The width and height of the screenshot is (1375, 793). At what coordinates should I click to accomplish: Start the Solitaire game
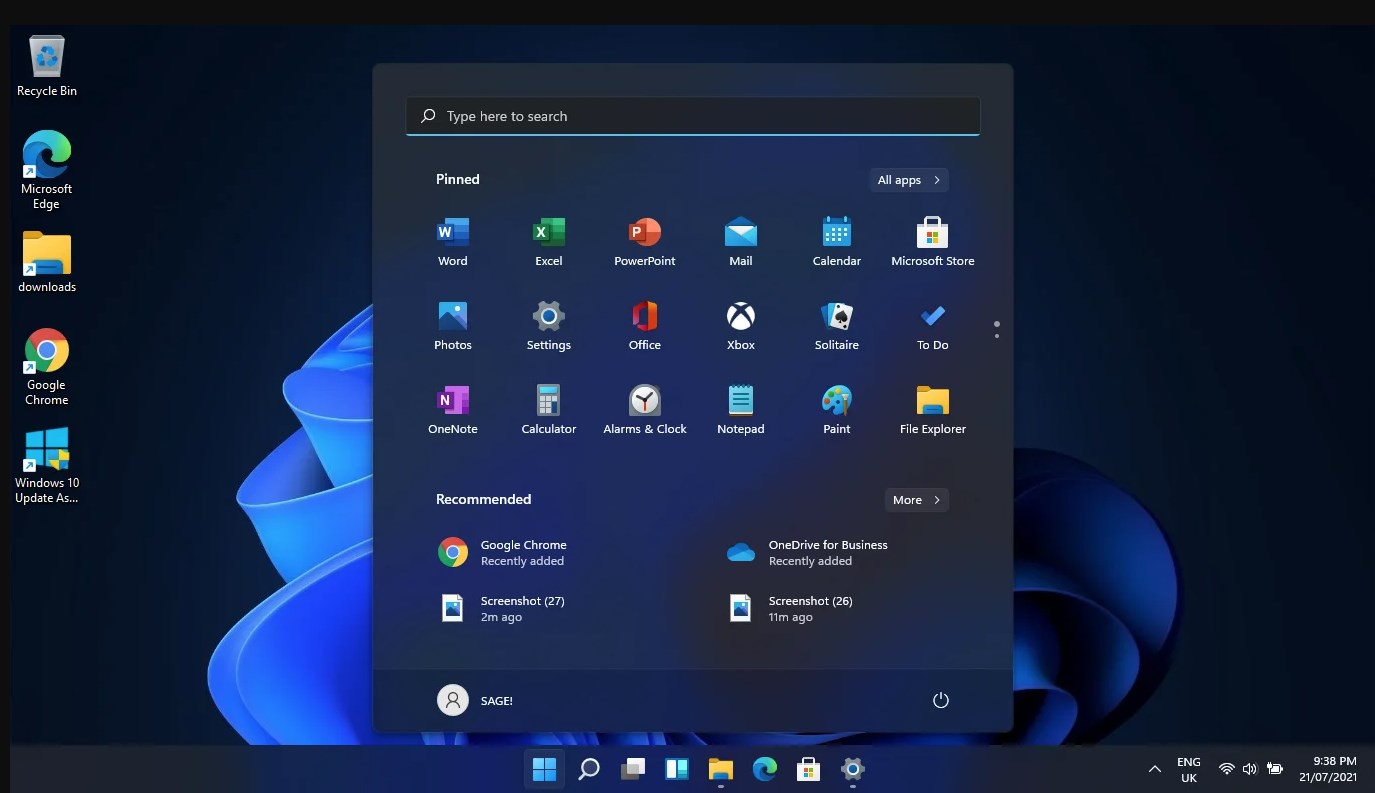[837, 325]
